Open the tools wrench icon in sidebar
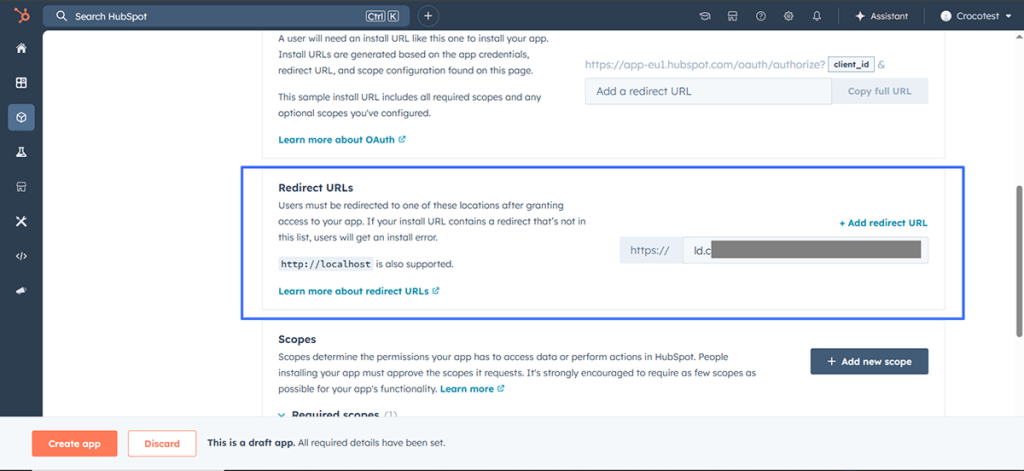Screen dimensions: 1024x471 coord(21,221)
